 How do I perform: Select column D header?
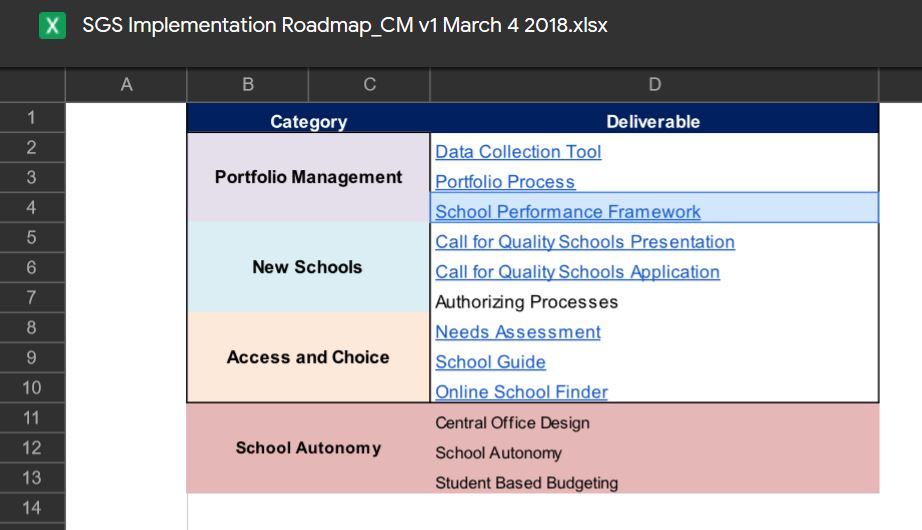click(x=654, y=85)
